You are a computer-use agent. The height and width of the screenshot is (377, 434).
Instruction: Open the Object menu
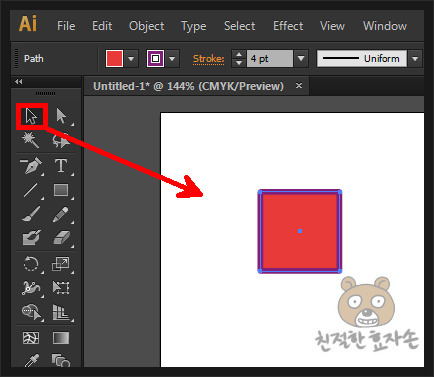147,26
